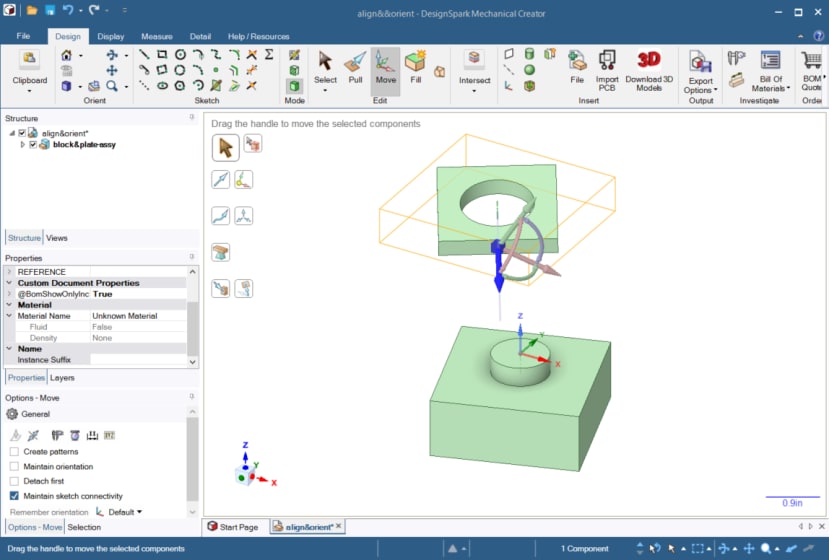The width and height of the screenshot is (829, 560).
Task: Click the Unknown Material value
Action: [125, 316]
